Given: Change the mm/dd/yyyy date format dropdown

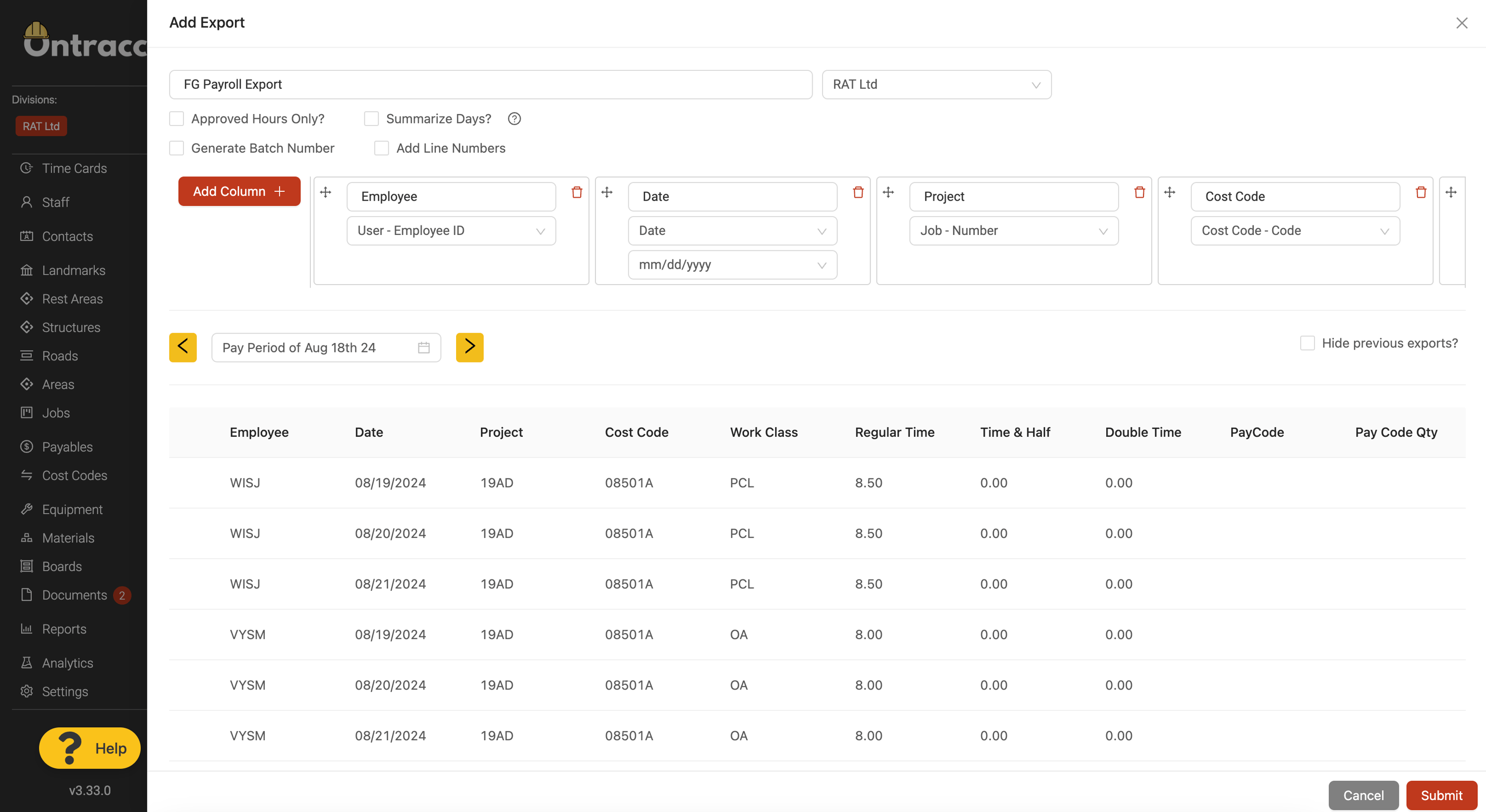Looking at the screenshot, I should tap(732, 265).
